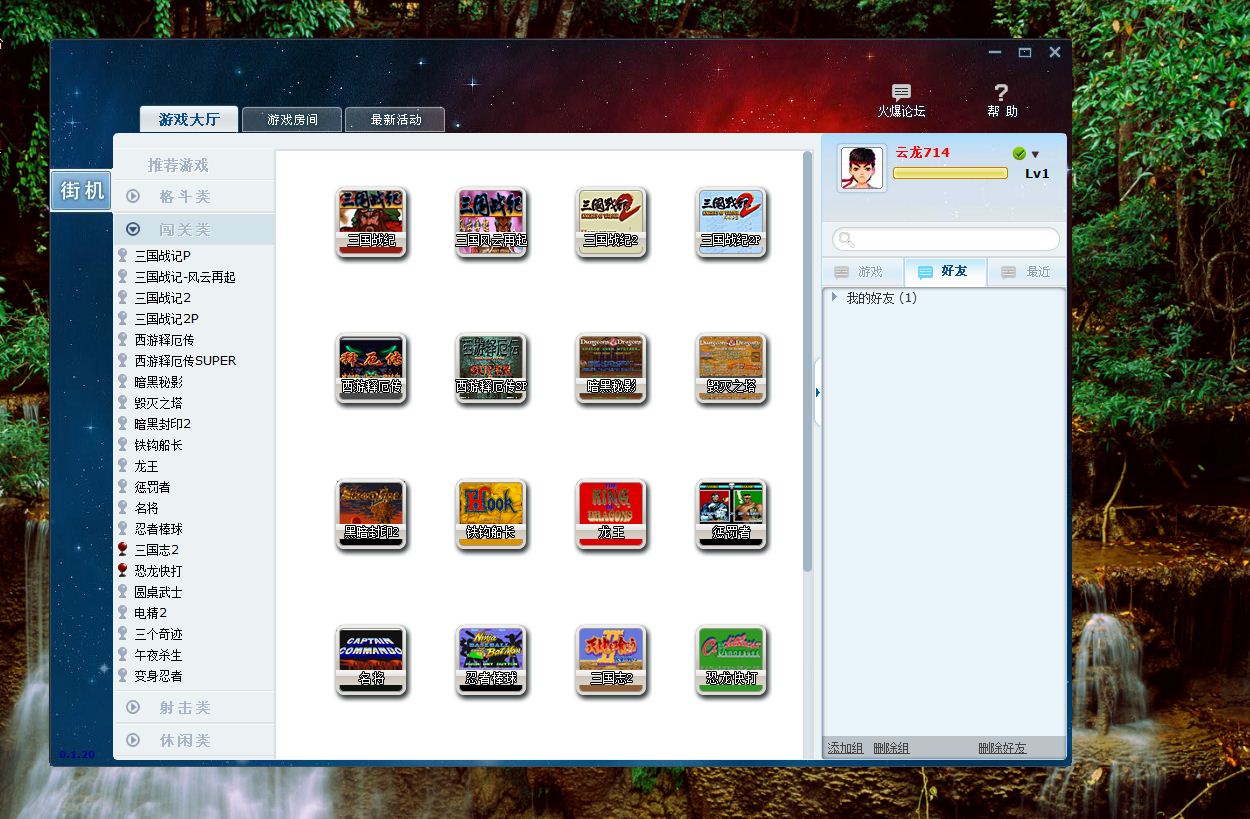This screenshot has width=1250, height=819.
Task: Select 午夜杀生 in the game list
Action: [x=158, y=655]
